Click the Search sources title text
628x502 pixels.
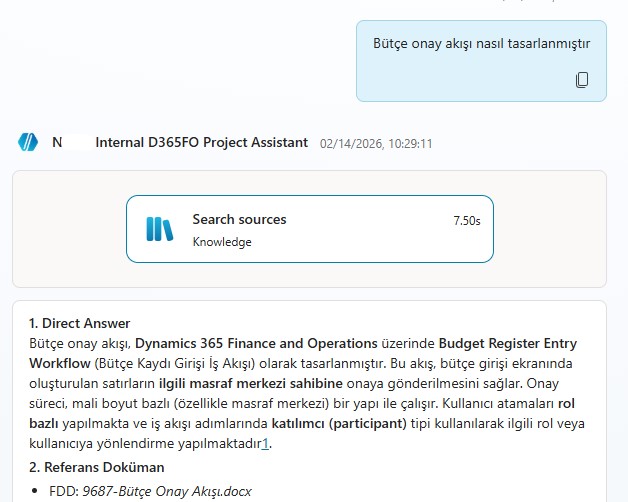pos(239,219)
